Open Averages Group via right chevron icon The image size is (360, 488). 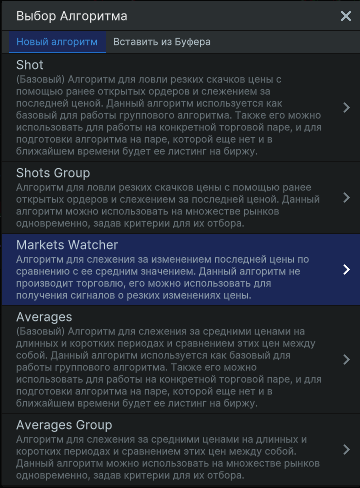[347, 450]
